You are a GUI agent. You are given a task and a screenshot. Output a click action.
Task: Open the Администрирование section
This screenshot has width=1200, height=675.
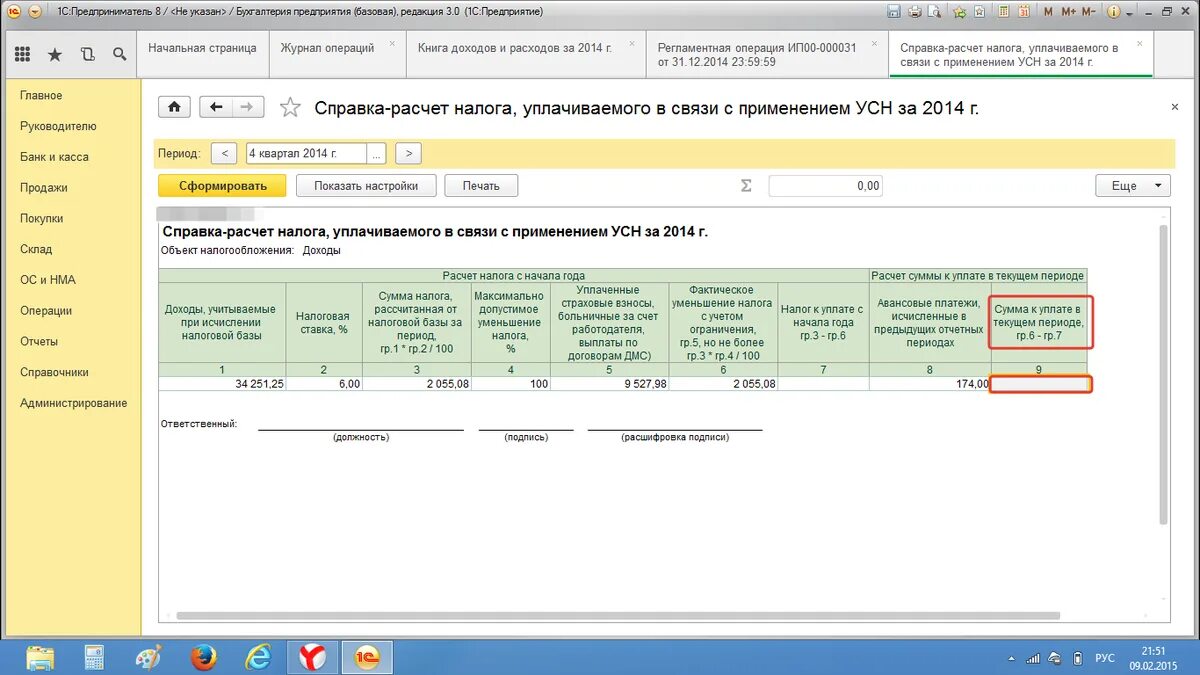(x=74, y=403)
